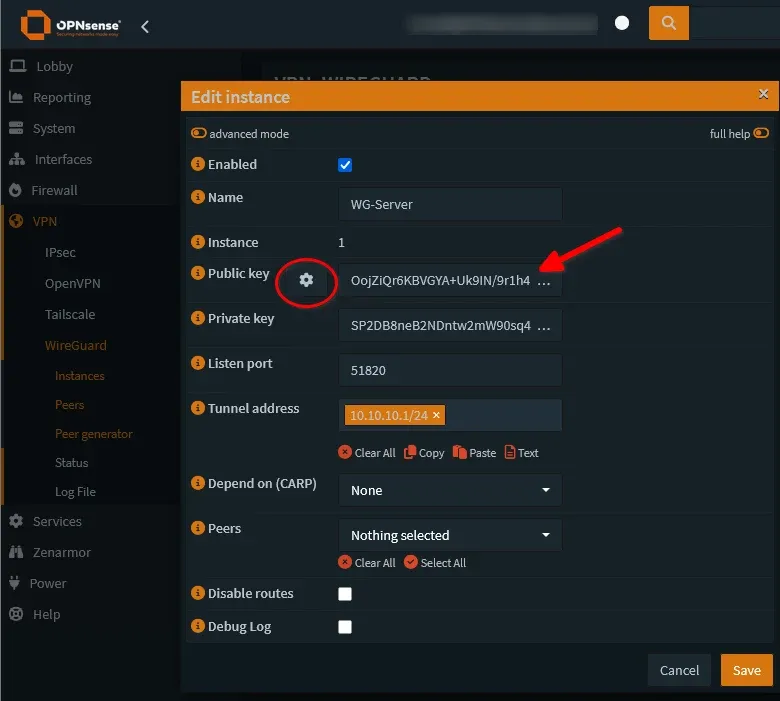Image resolution: width=780 pixels, height=701 pixels.
Task: Click the white circle status indicator
Action: pyautogui.click(x=622, y=23)
